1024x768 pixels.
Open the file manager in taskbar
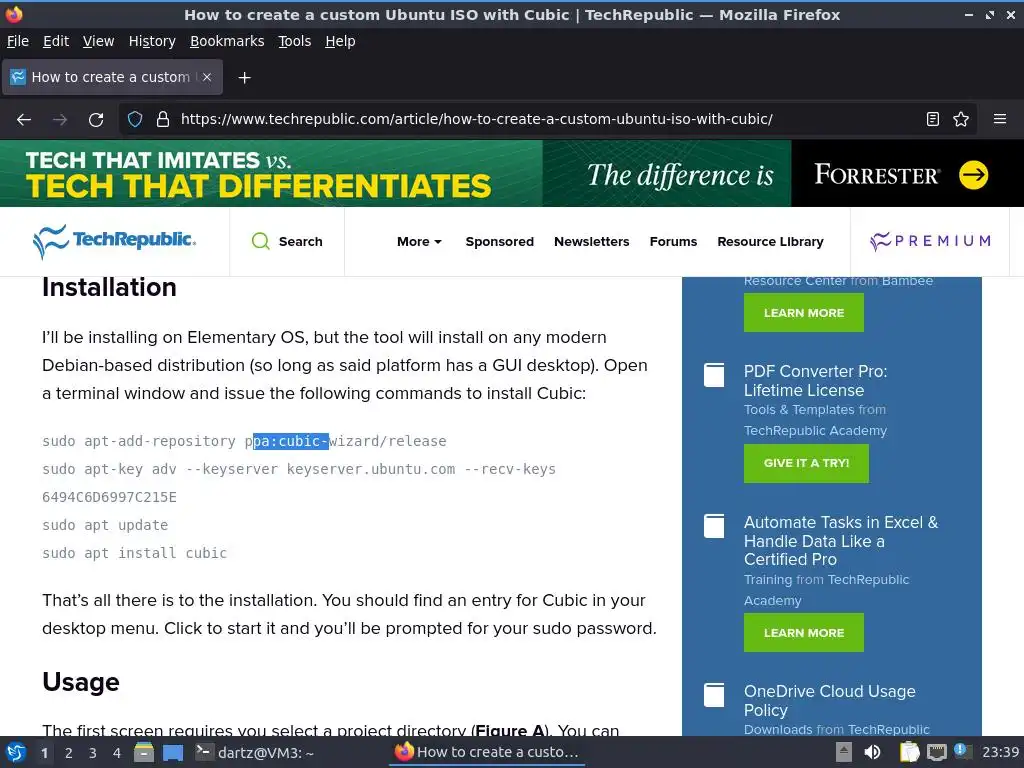click(x=144, y=752)
